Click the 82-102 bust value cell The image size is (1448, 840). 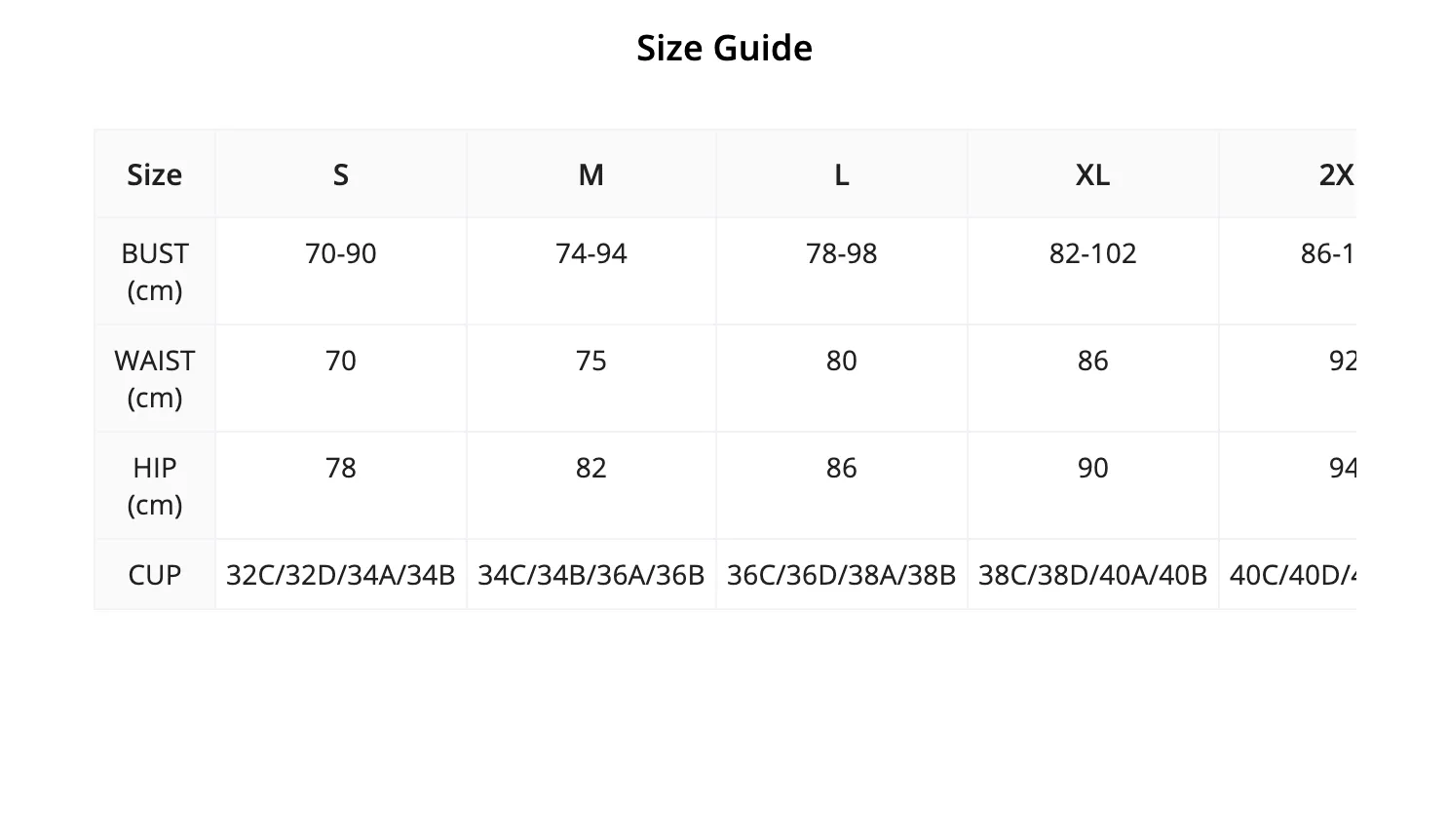pyautogui.click(x=1093, y=271)
